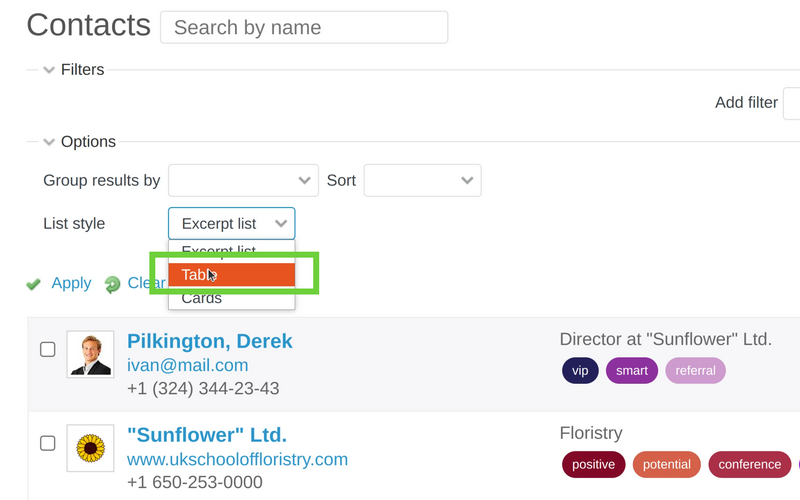Viewport: 800px width, 500px height.
Task: Focus the Search by name field
Action: [x=304, y=27]
